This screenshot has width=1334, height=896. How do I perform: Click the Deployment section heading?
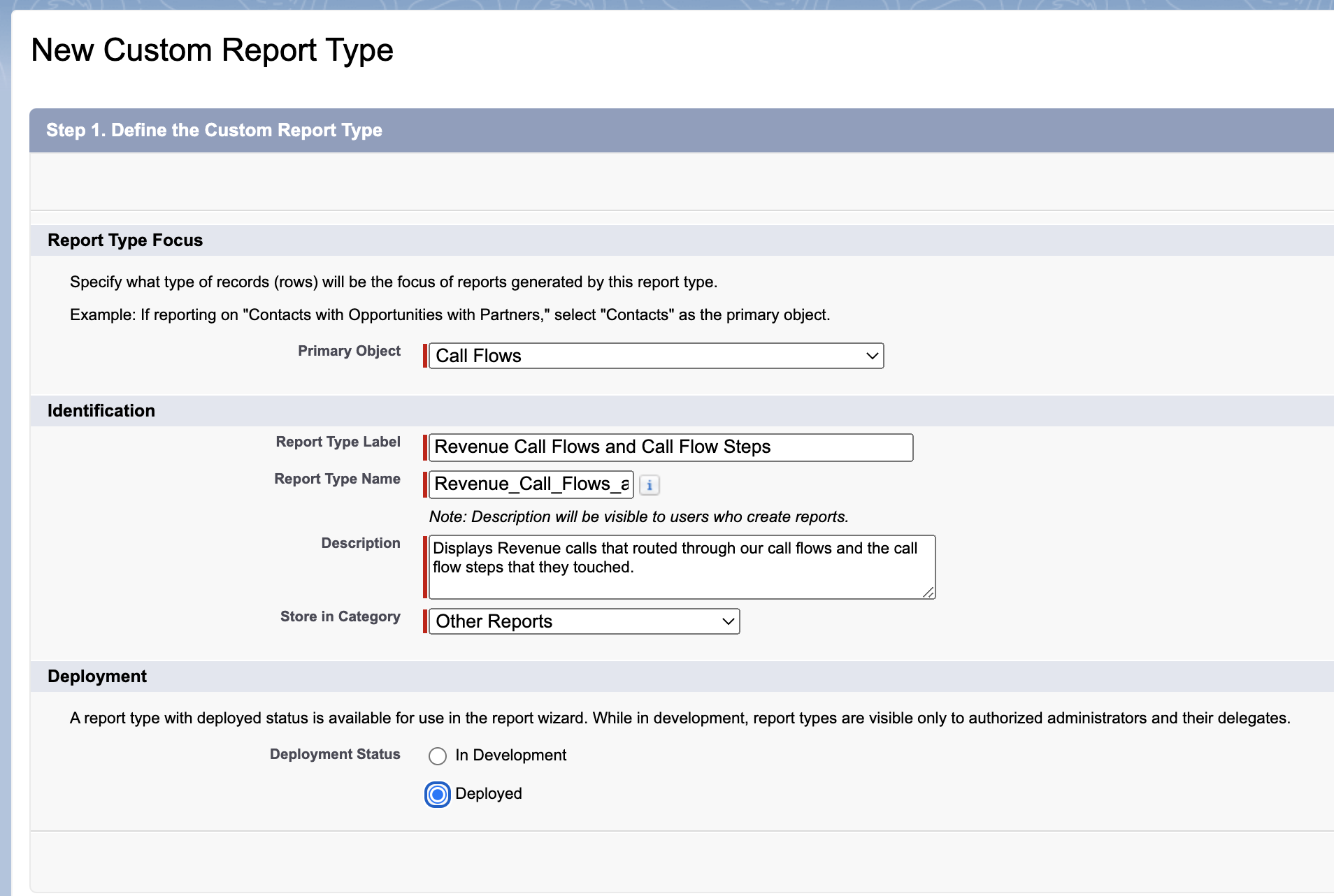click(x=97, y=677)
